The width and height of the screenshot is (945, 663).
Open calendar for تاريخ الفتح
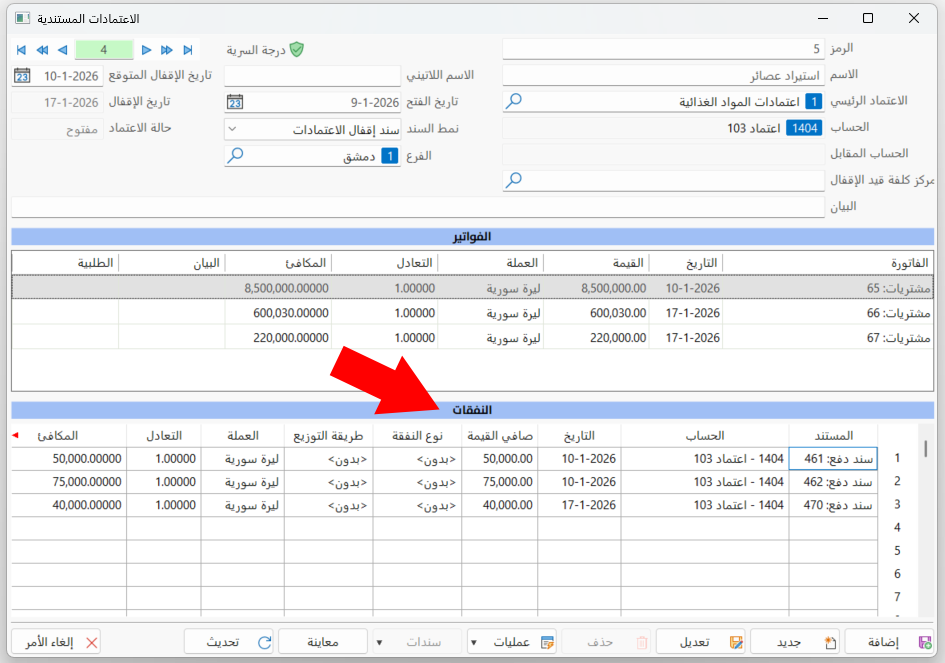pyautogui.click(x=235, y=102)
